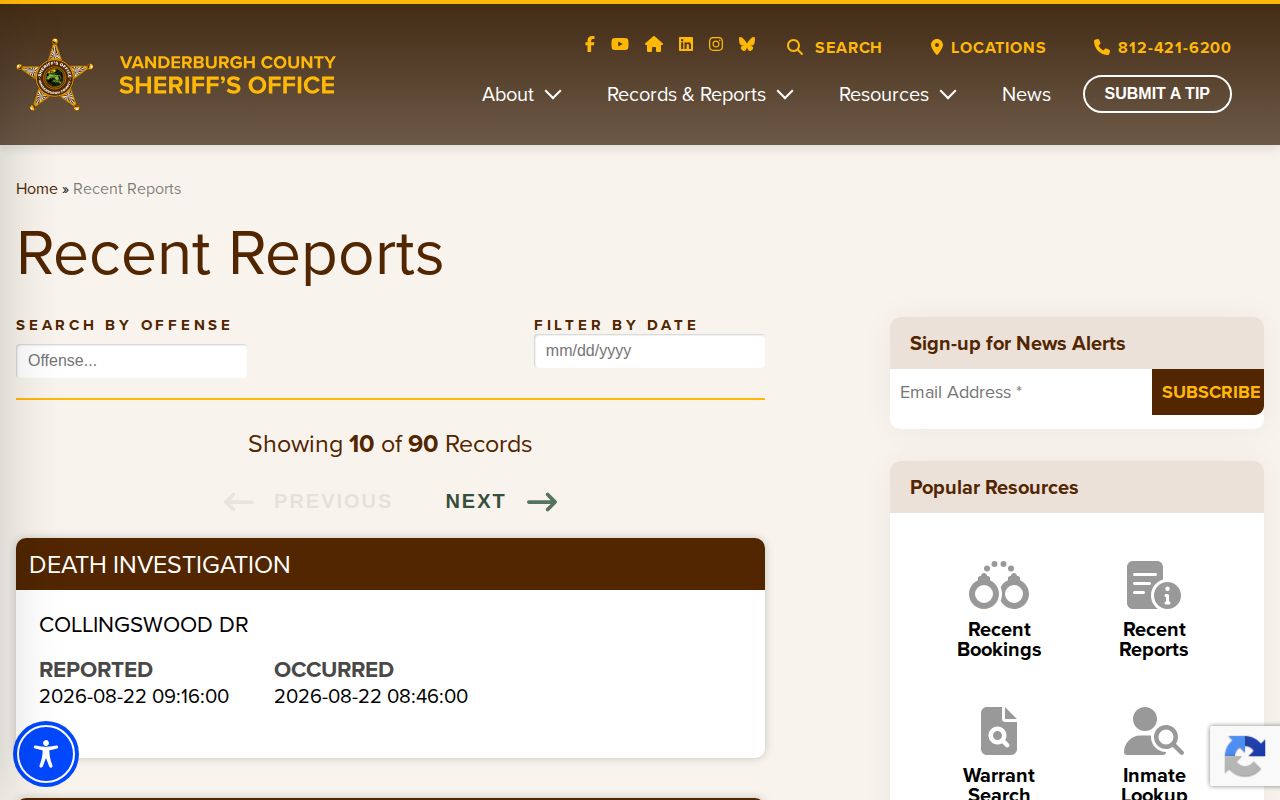The image size is (1280, 800).
Task: Click the NEXT pagination link
Action: 476,501
